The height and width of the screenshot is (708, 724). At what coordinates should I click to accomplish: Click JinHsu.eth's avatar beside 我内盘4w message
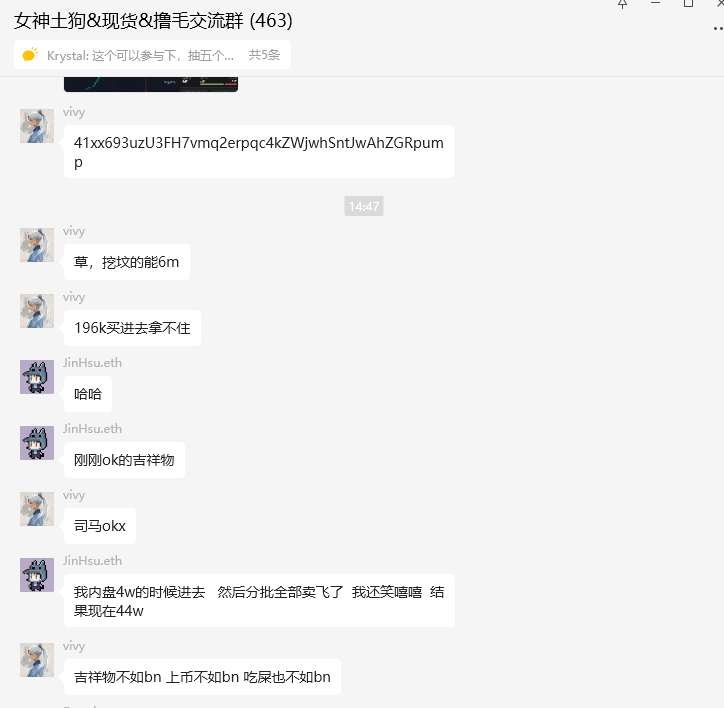coord(37,575)
